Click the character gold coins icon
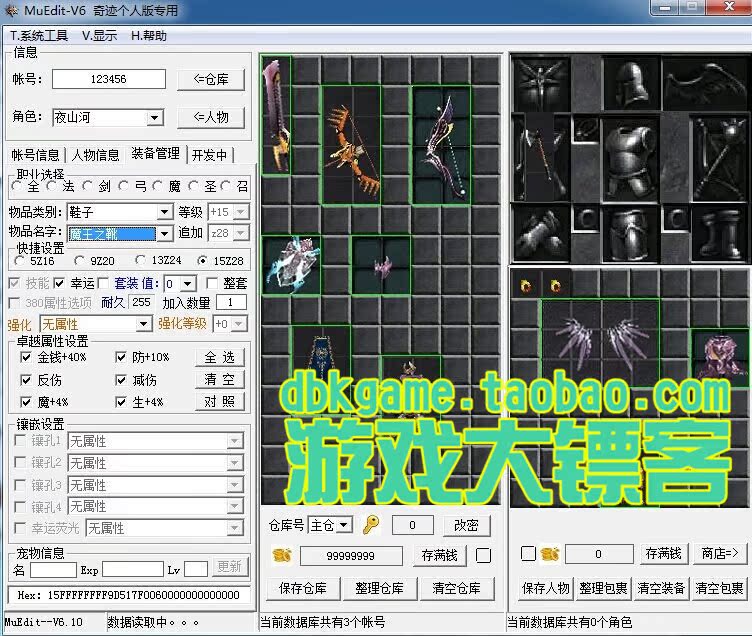This screenshot has width=752, height=636. (550, 554)
